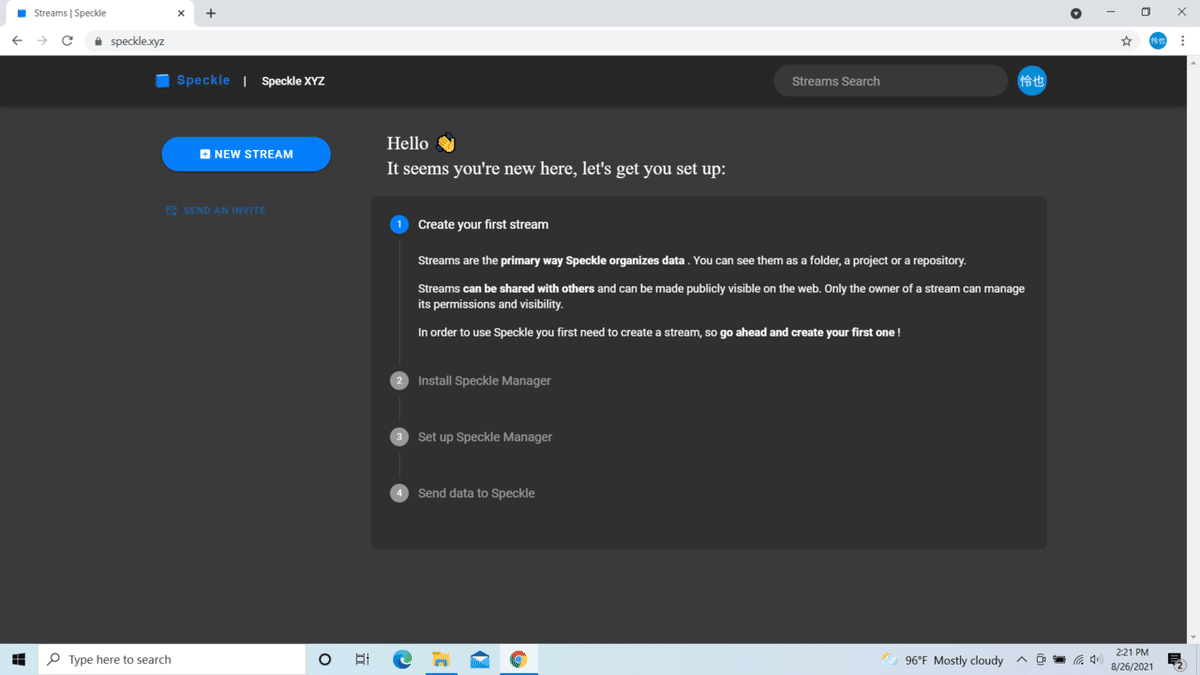The height and width of the screenshot is (675, 1200).
Task: Open Mail app from taskbar
Action: [x=480, y=659]
